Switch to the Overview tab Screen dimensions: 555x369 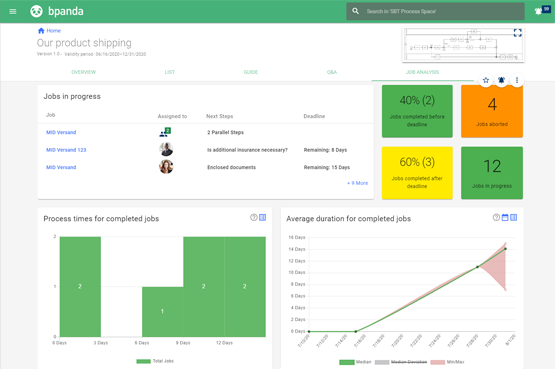pos(84,72)
